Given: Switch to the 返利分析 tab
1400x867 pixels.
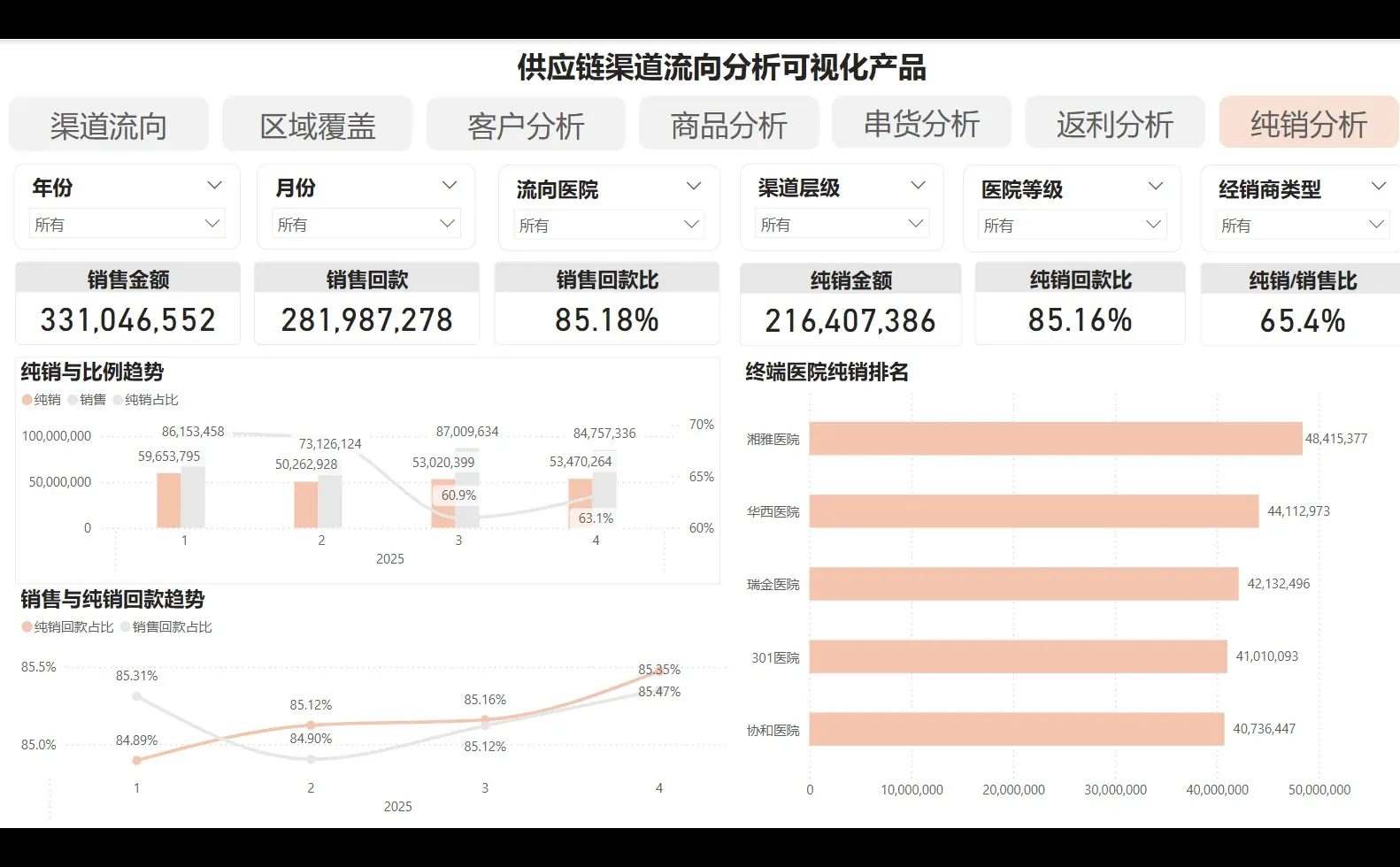Looking at the screenshot, I should [1115, 123].
